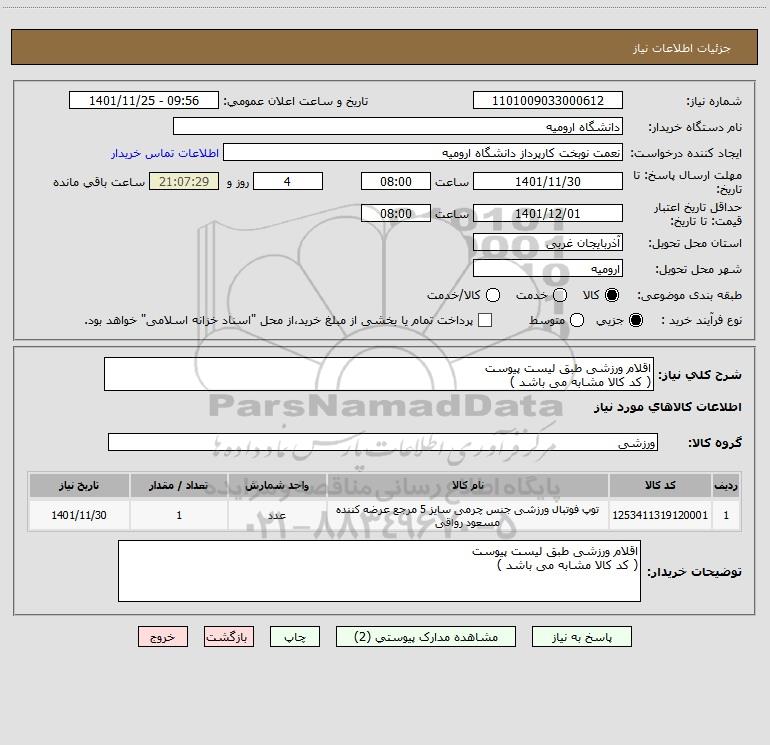Click the واحد شمارش column header
The image size is (770, 745).
click(277, 485)
